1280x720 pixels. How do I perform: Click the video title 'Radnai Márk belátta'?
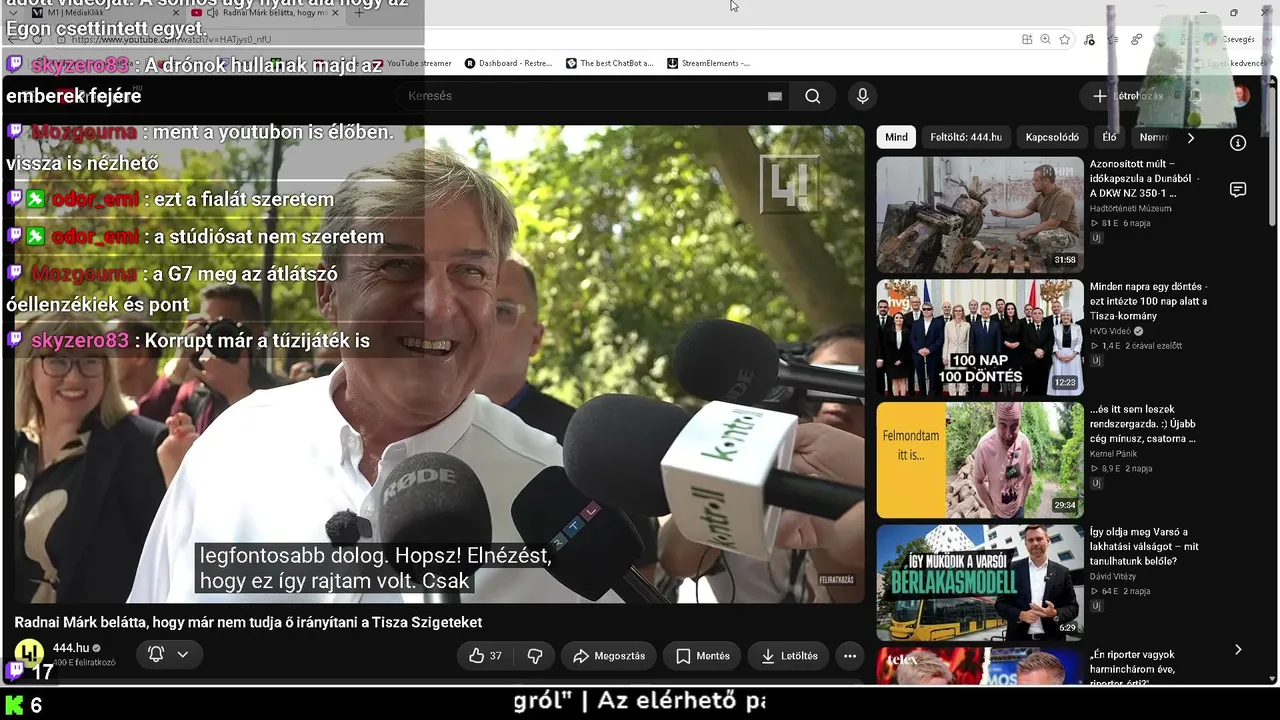(248, 622)
